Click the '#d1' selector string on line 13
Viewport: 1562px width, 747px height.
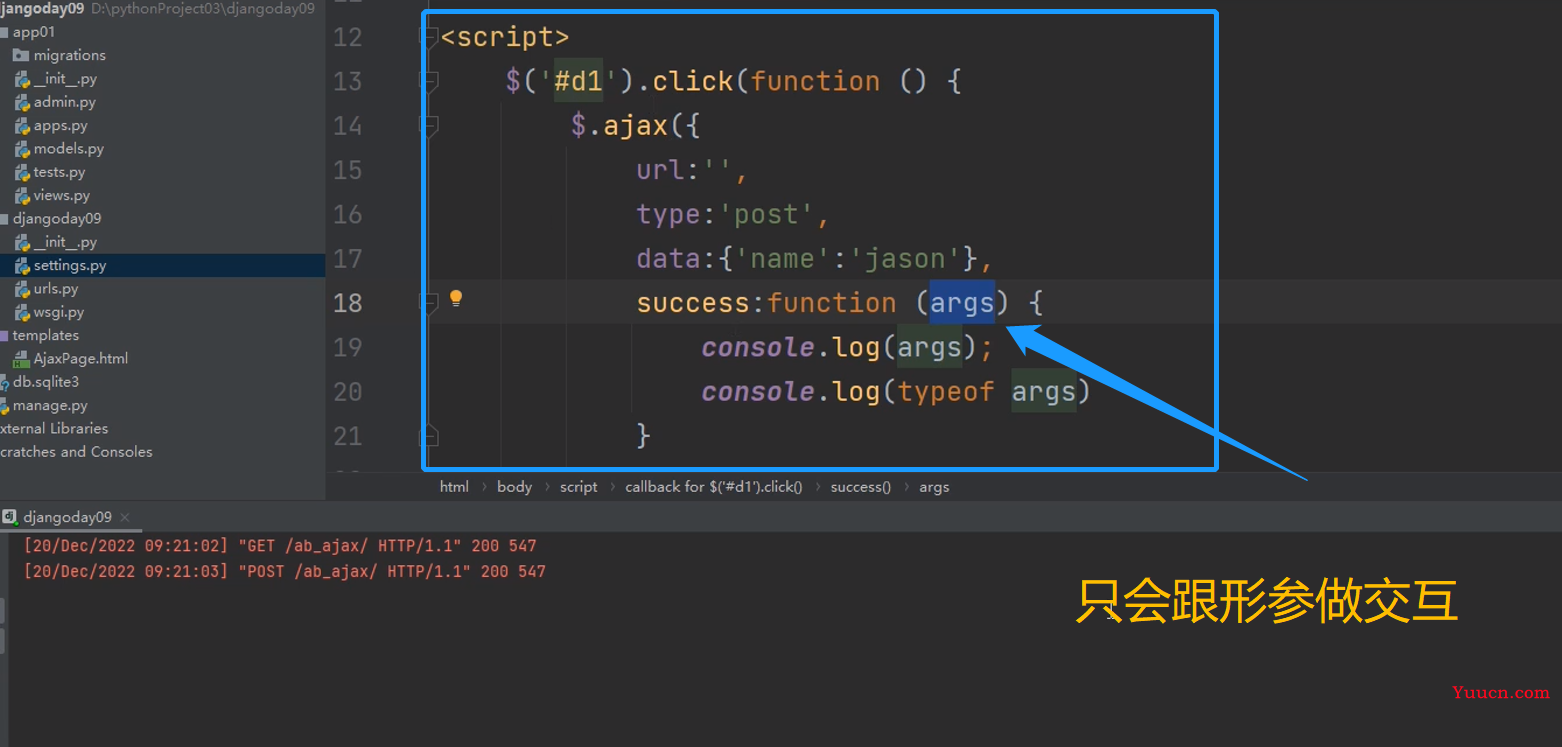point(578,81)
